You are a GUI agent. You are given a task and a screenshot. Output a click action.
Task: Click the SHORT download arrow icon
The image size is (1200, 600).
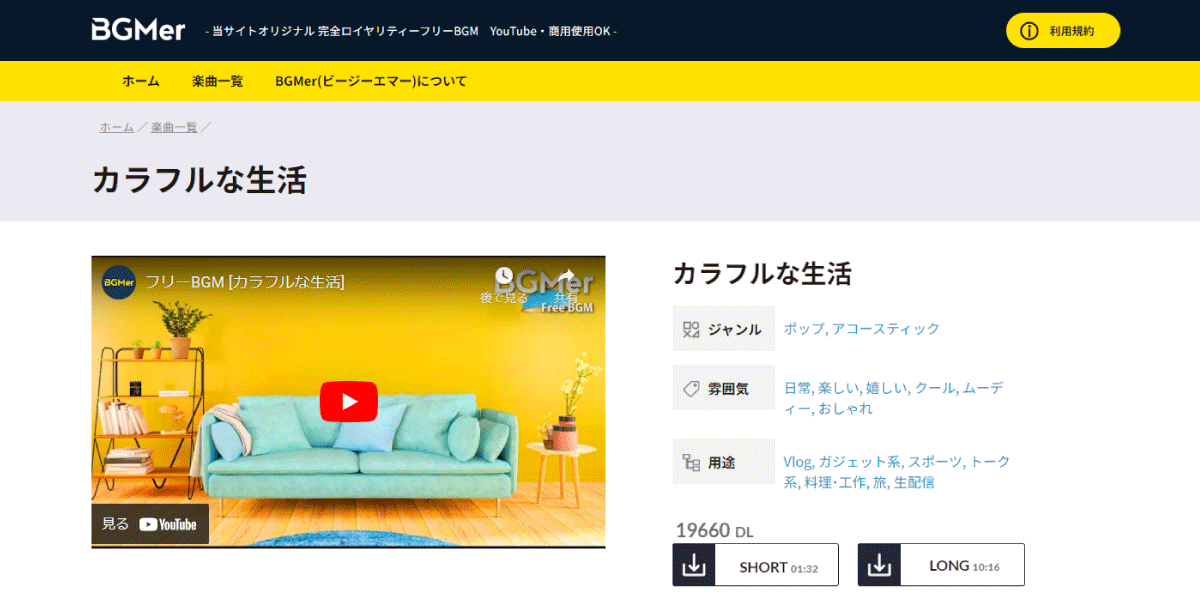click(x=694, y=565)
